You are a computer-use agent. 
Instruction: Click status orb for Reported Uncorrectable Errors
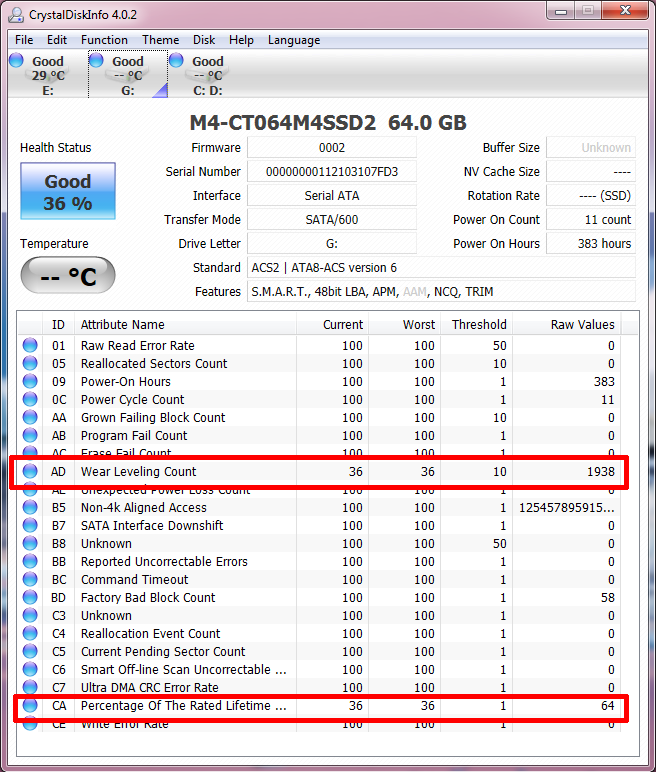pos(30,561)
